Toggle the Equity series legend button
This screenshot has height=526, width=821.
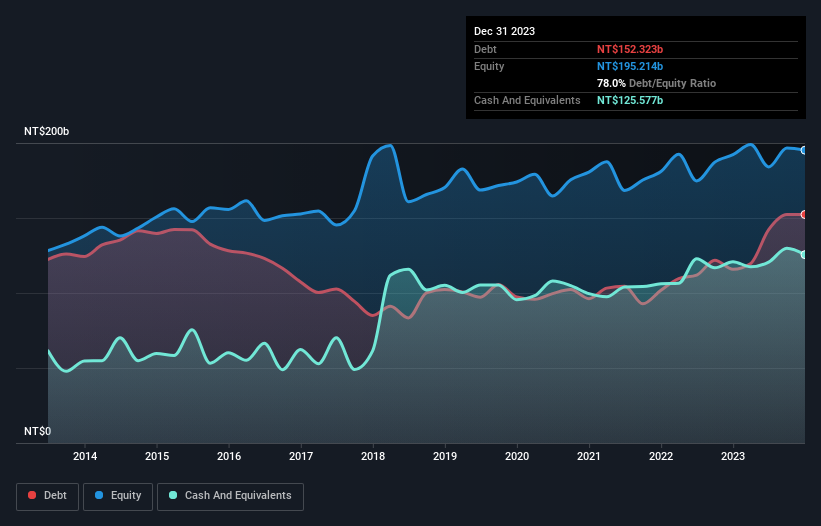[118, 496]
